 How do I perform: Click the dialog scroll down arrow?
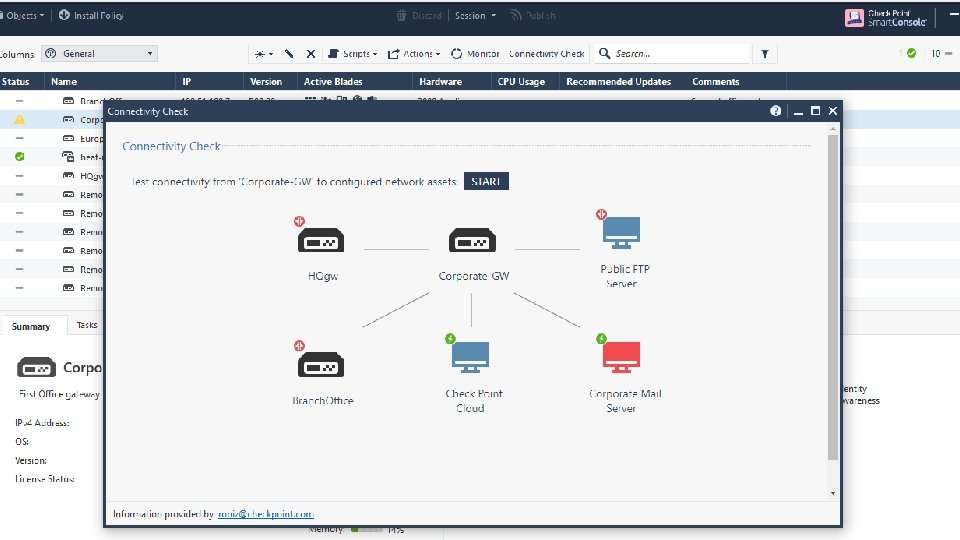point(833,493)
